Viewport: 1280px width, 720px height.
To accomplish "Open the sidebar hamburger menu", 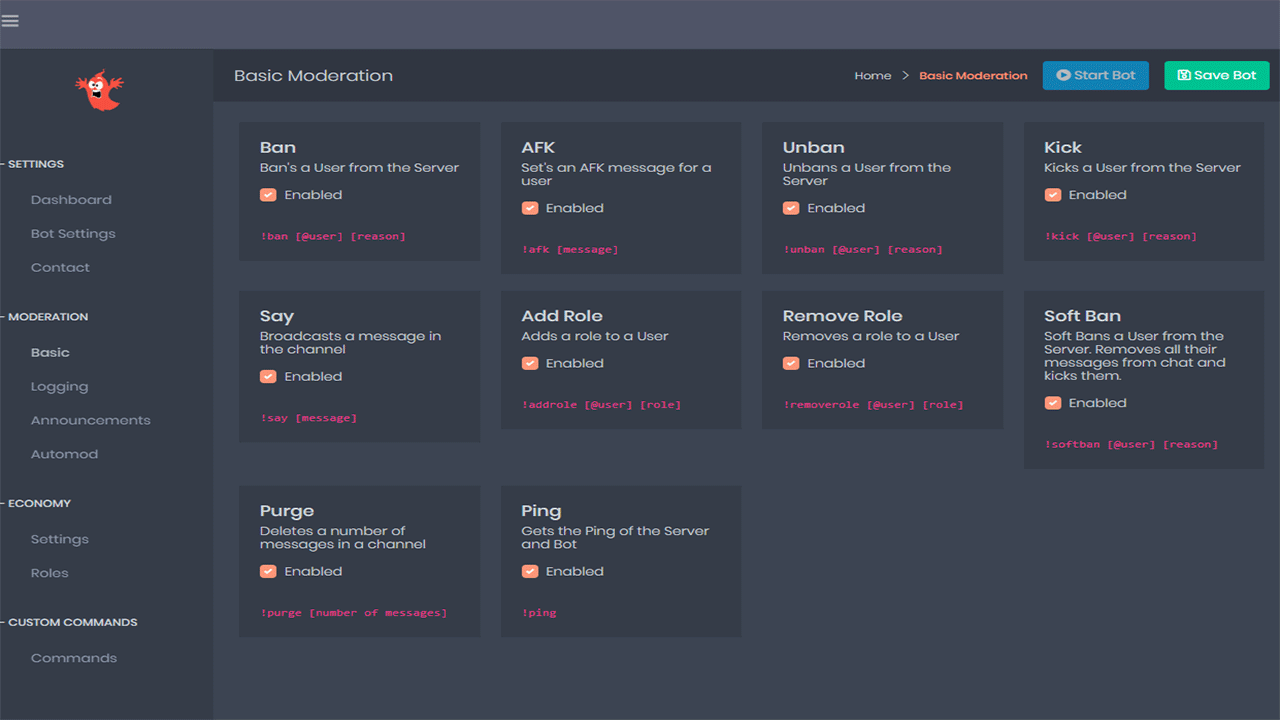I will click(10, 20).
